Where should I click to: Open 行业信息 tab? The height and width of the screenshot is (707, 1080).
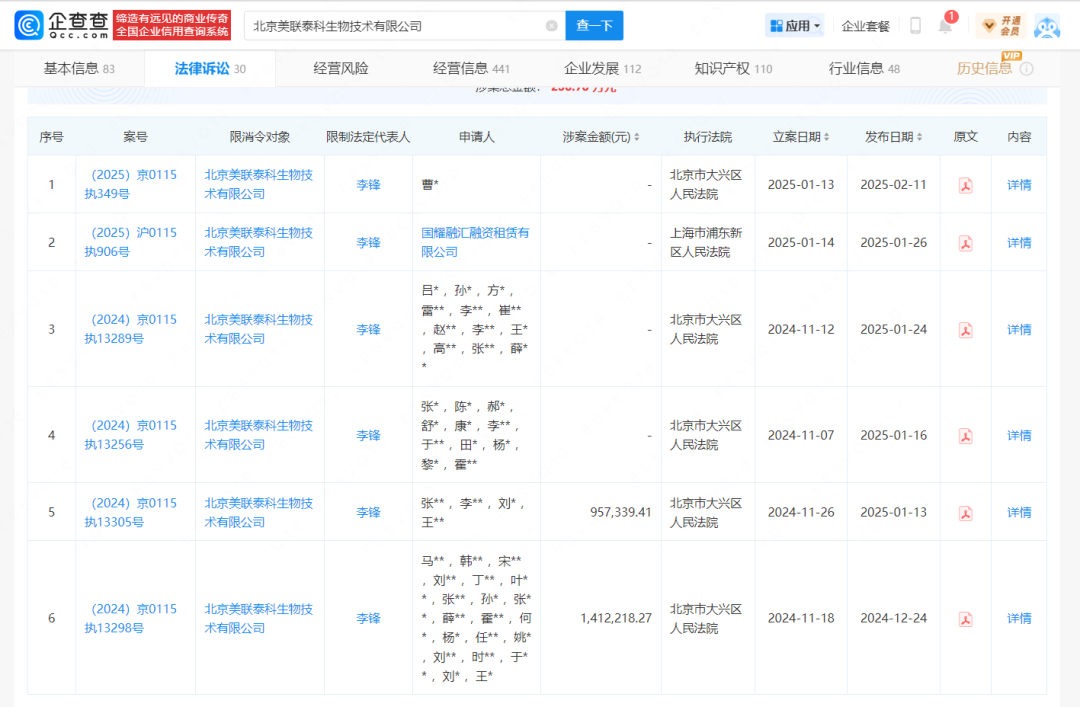tap(864, 69)
